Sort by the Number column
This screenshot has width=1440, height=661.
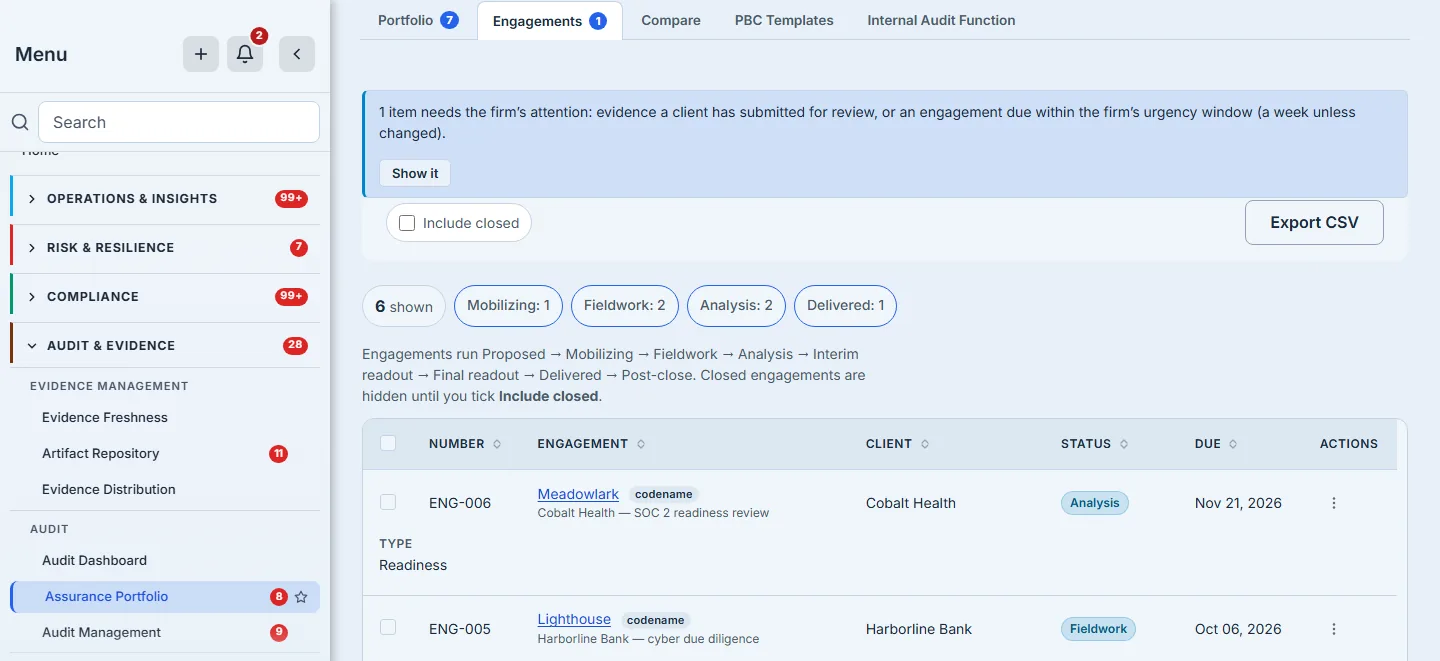tap(465, 444)
